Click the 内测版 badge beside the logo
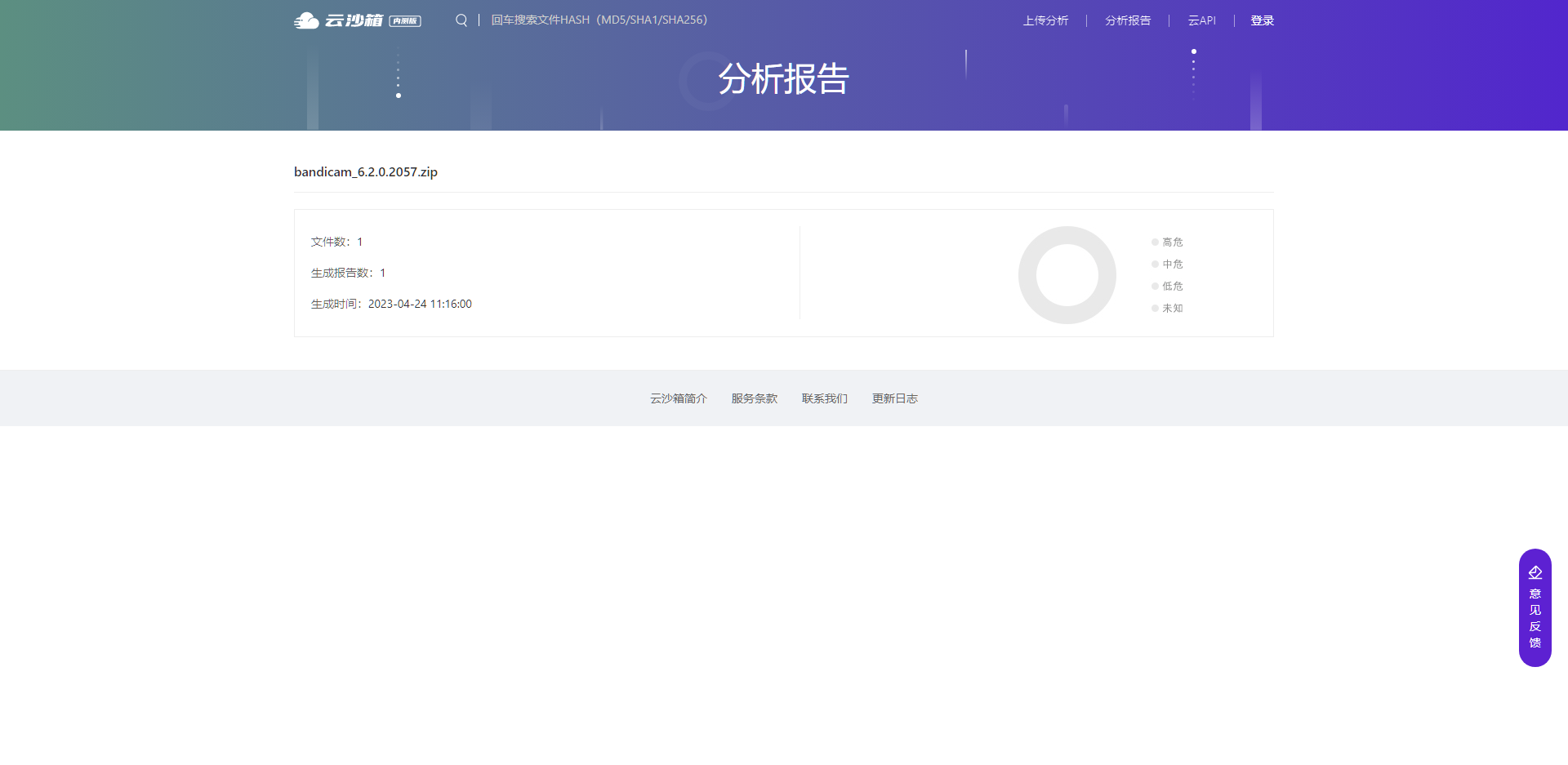Screen dimensions: 1568x765 [405, 21]
